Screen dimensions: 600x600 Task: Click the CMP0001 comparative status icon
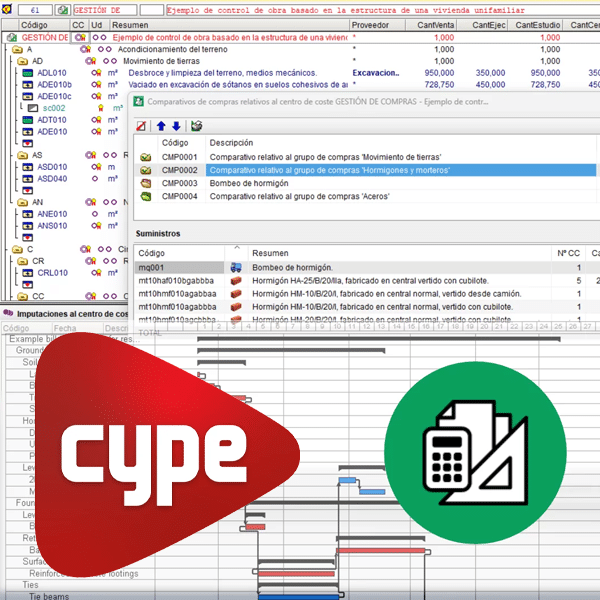pos(145,157)
